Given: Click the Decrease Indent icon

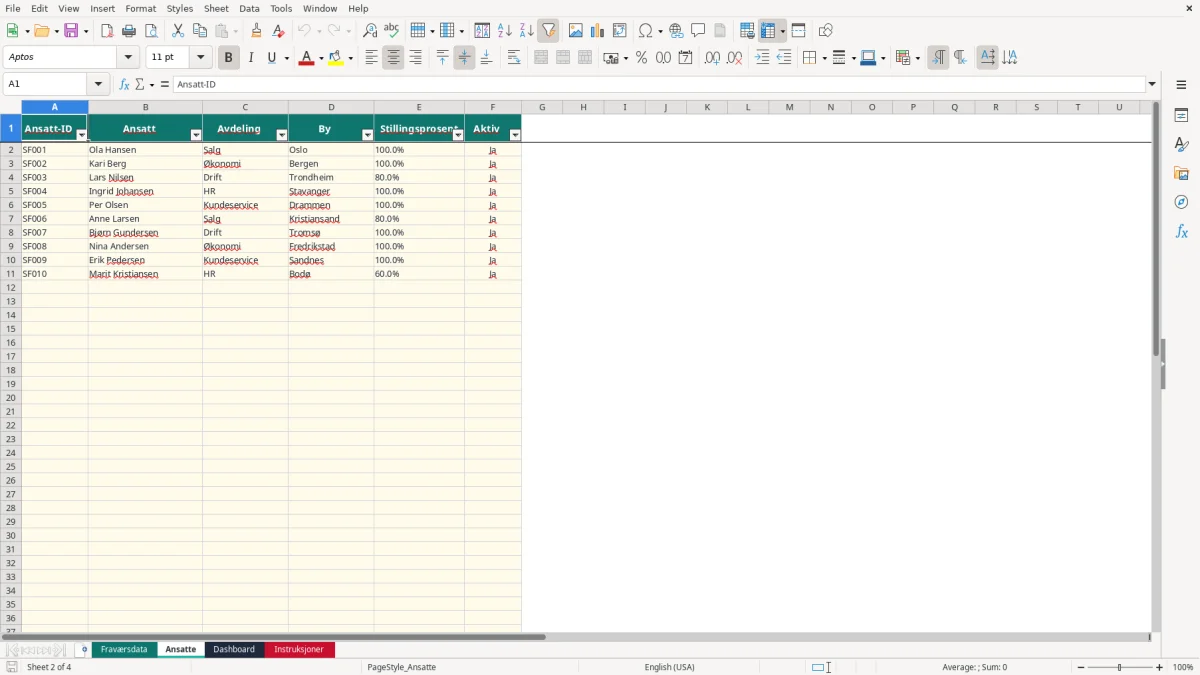Looking at the screenshot, I should pos(784,58).
